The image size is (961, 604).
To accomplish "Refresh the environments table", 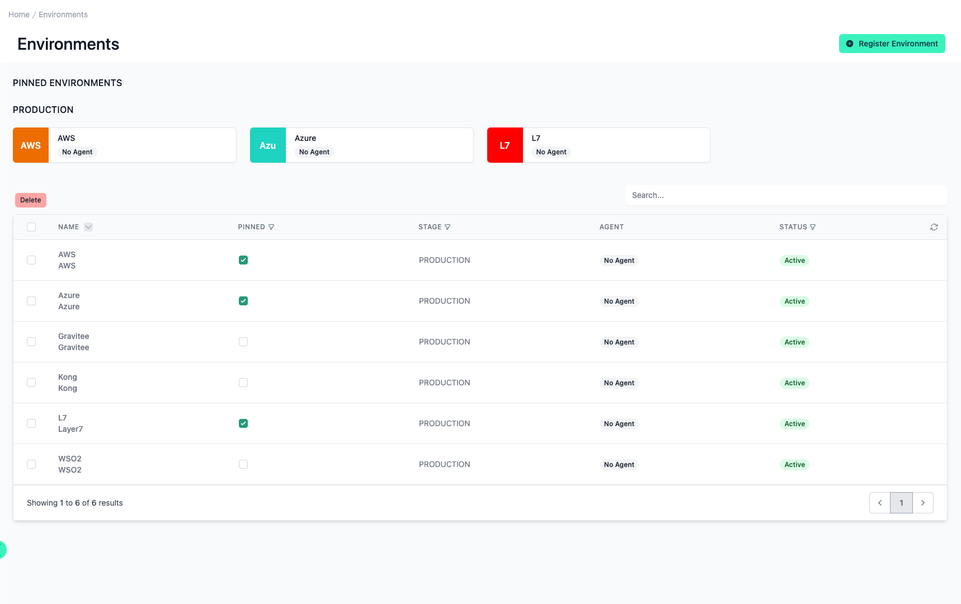I will coord(934,227).
